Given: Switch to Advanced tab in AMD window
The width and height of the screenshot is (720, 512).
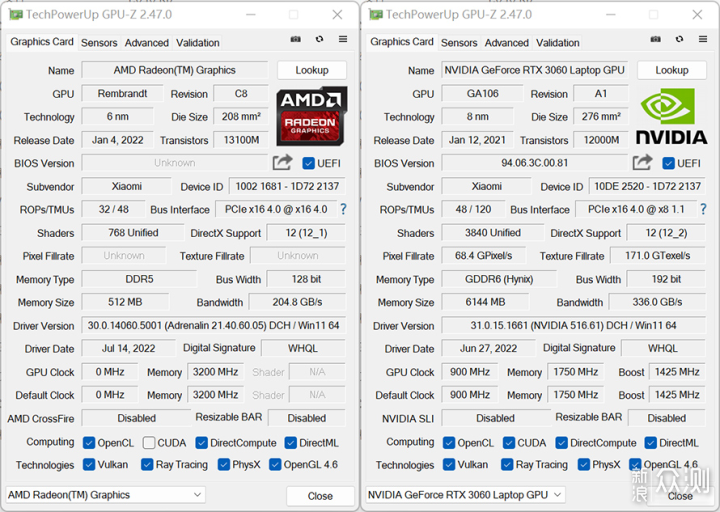Looking at the screenshot, I should click(x=146, y=43).
